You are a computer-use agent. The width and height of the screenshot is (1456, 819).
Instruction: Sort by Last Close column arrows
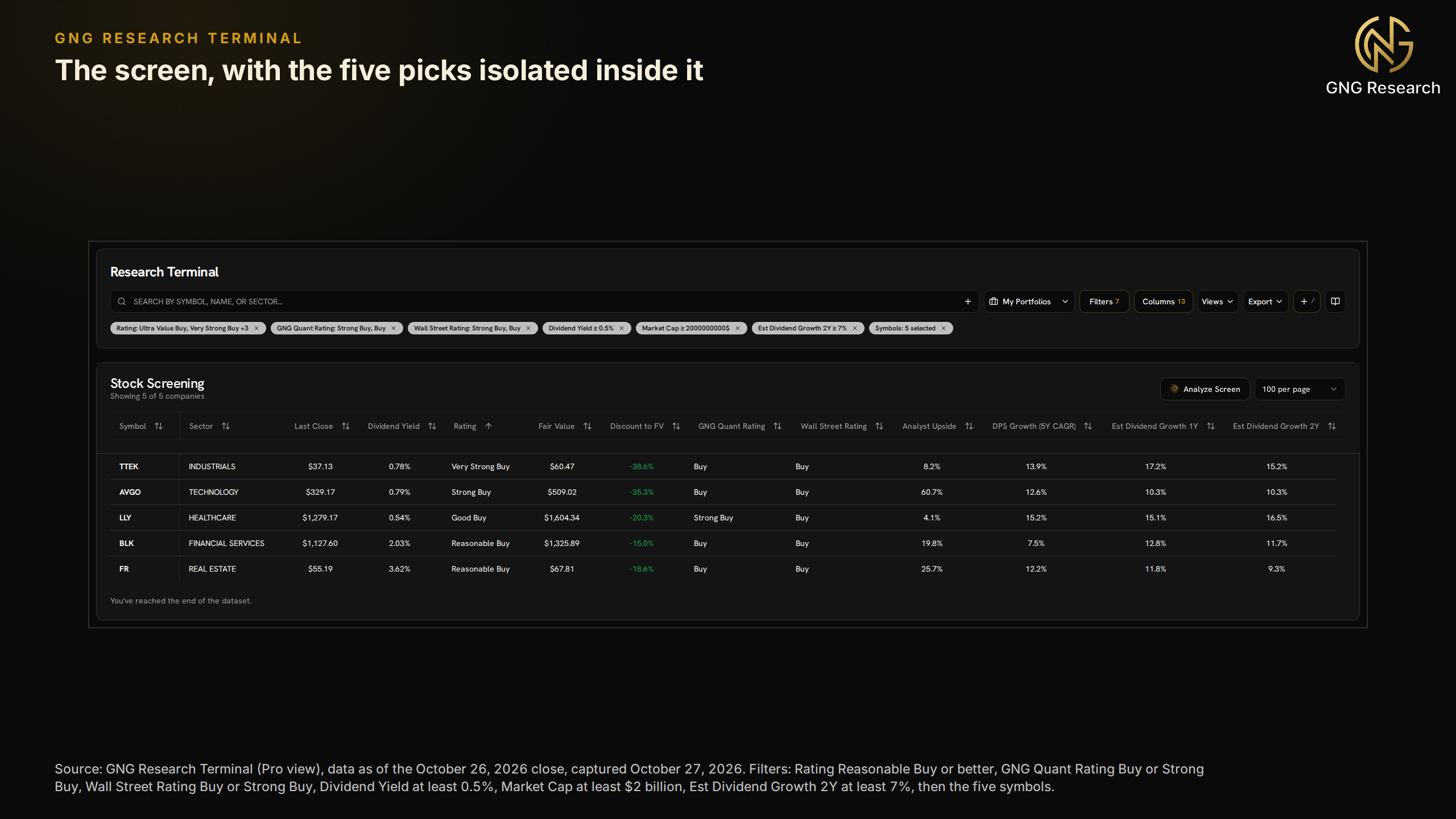(346, 426)
